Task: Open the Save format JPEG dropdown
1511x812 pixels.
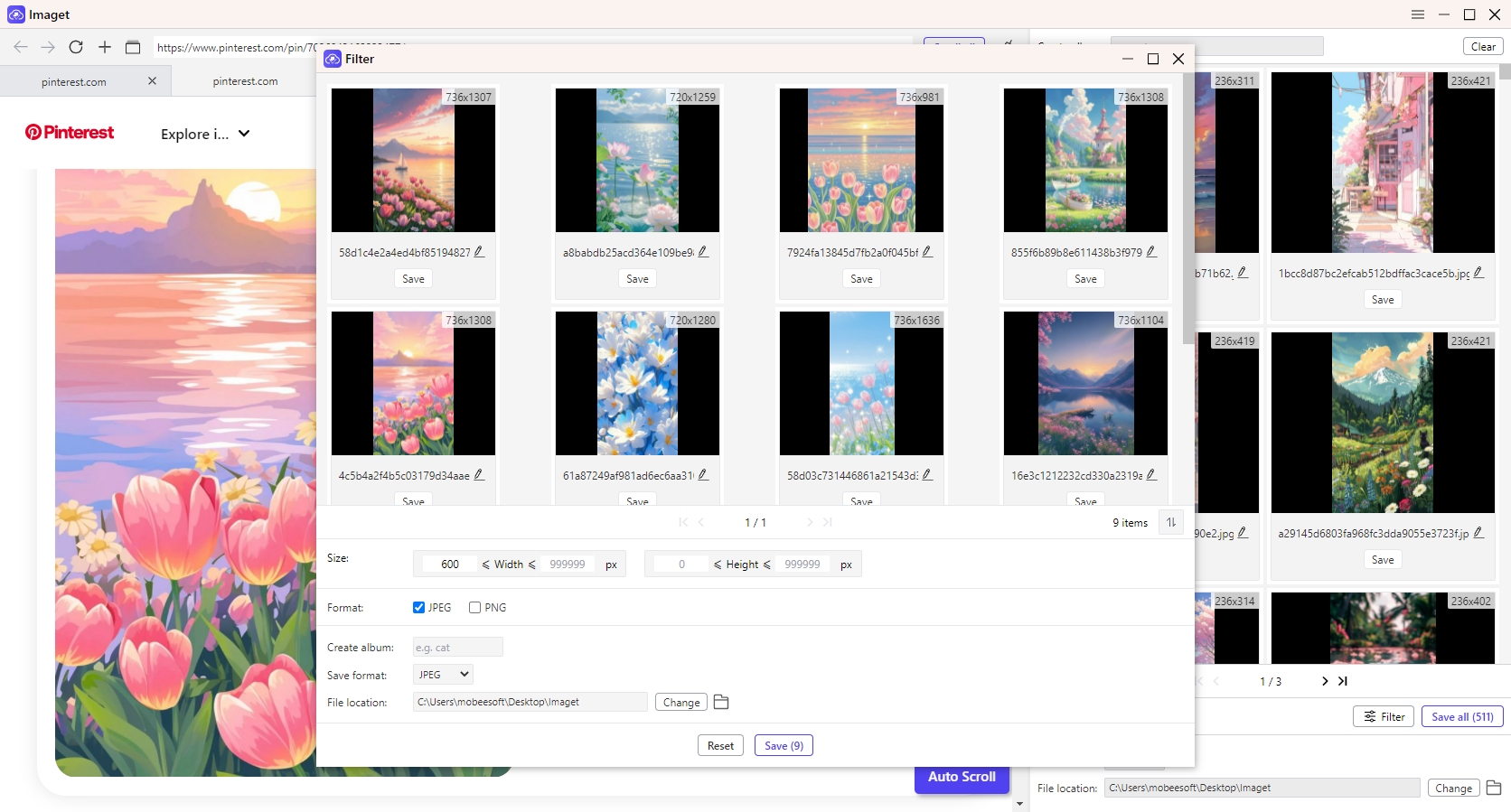Action: (x=443, y=675)
